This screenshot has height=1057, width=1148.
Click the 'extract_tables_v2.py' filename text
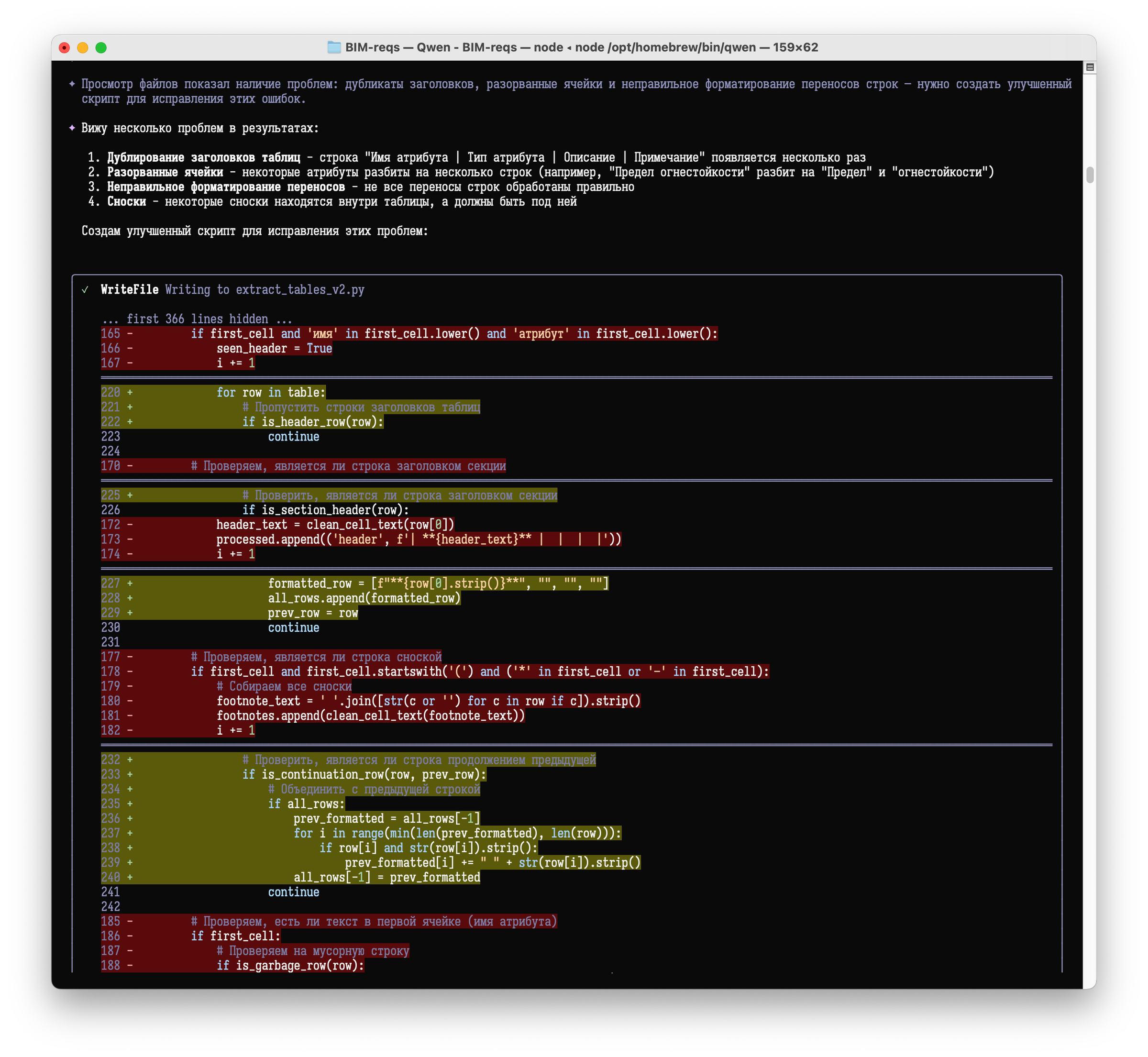(300, 290)
